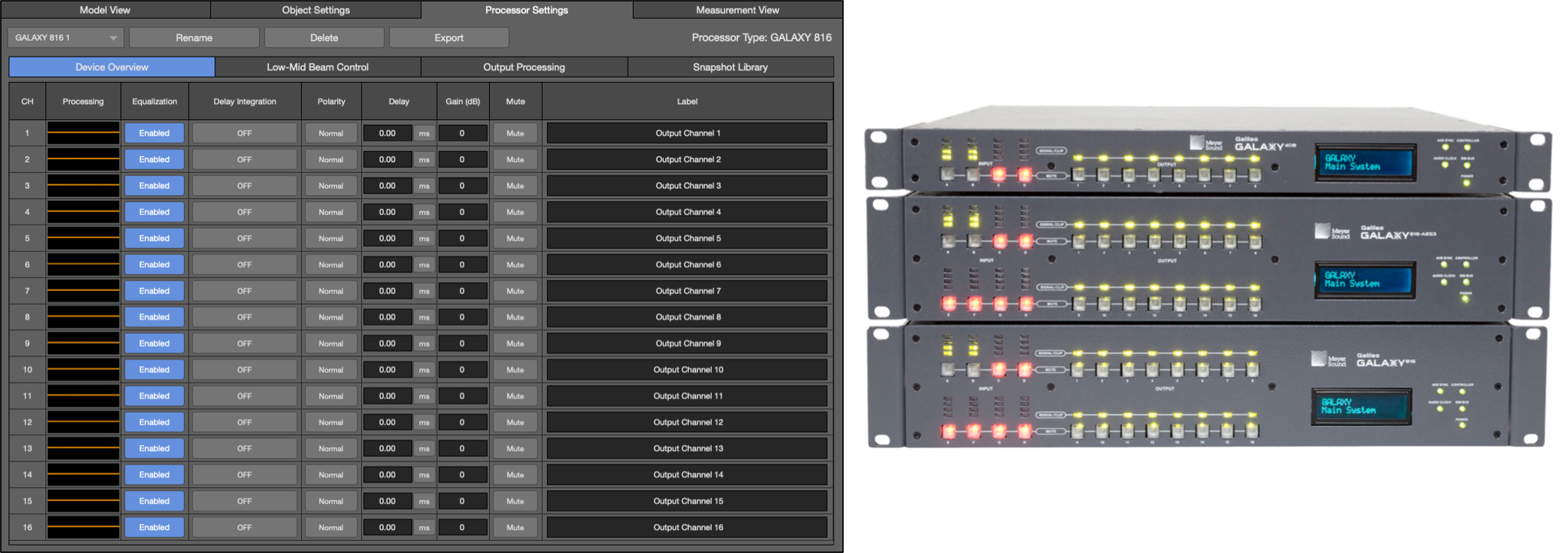
Task: Toggle Delay Integration OFF for channel 12
Action: [244, 422]
